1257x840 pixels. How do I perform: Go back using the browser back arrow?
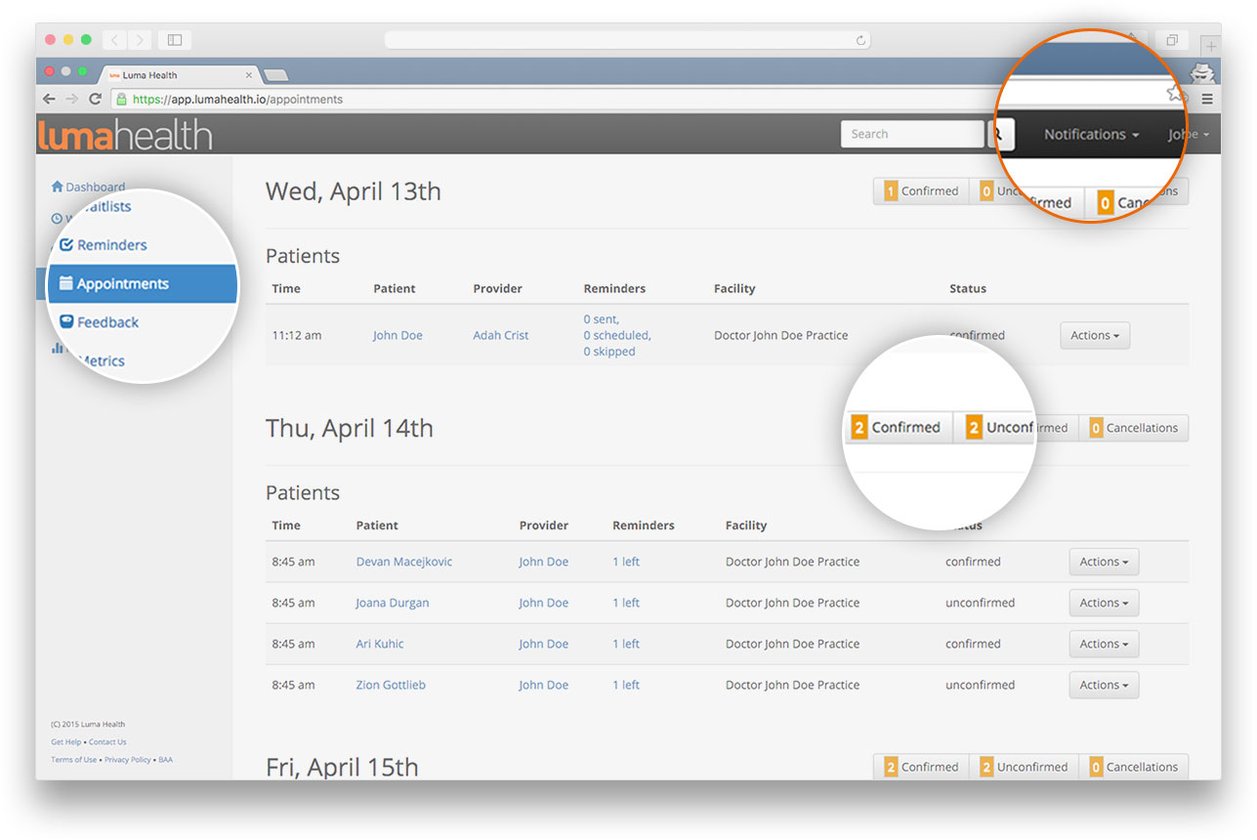pyautogui.click(x=48, y=98)
